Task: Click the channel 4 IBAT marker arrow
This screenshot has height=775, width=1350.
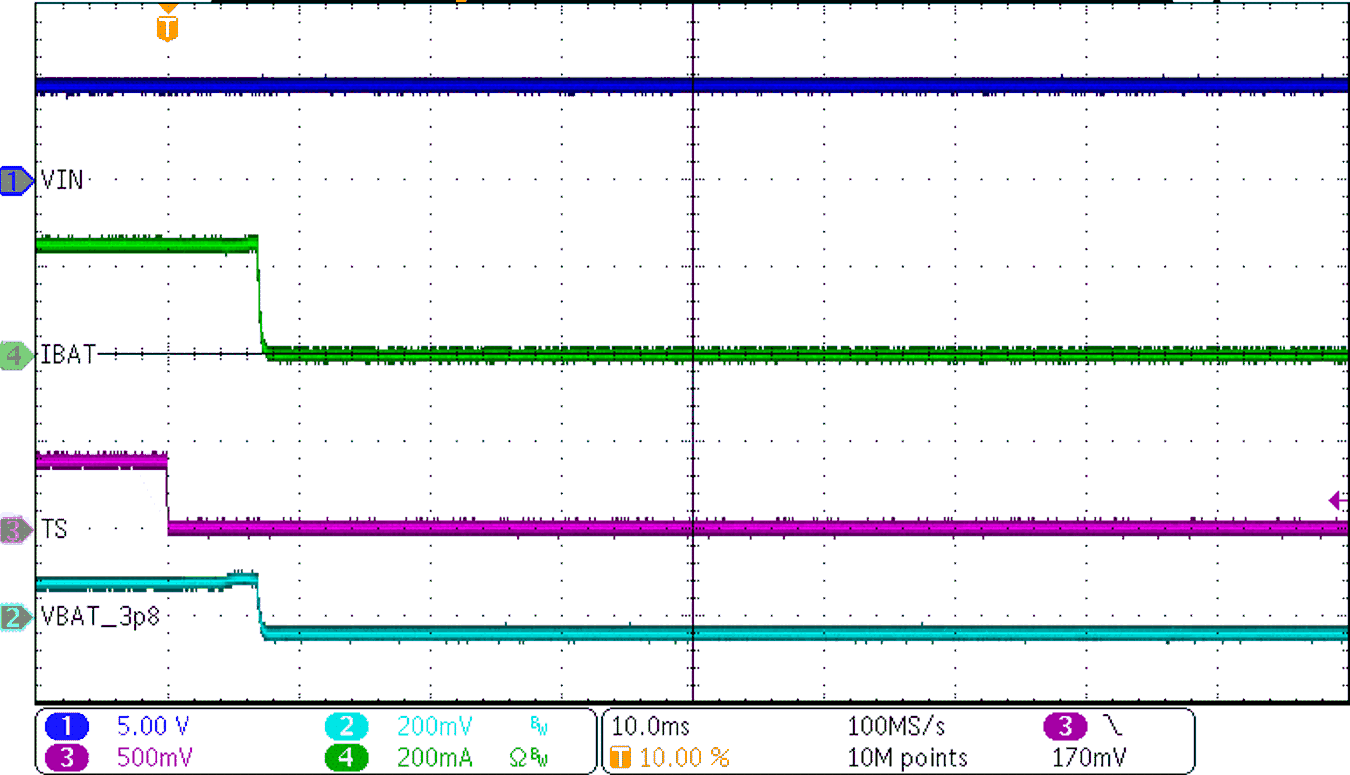Action: click(x=14, y=355)
